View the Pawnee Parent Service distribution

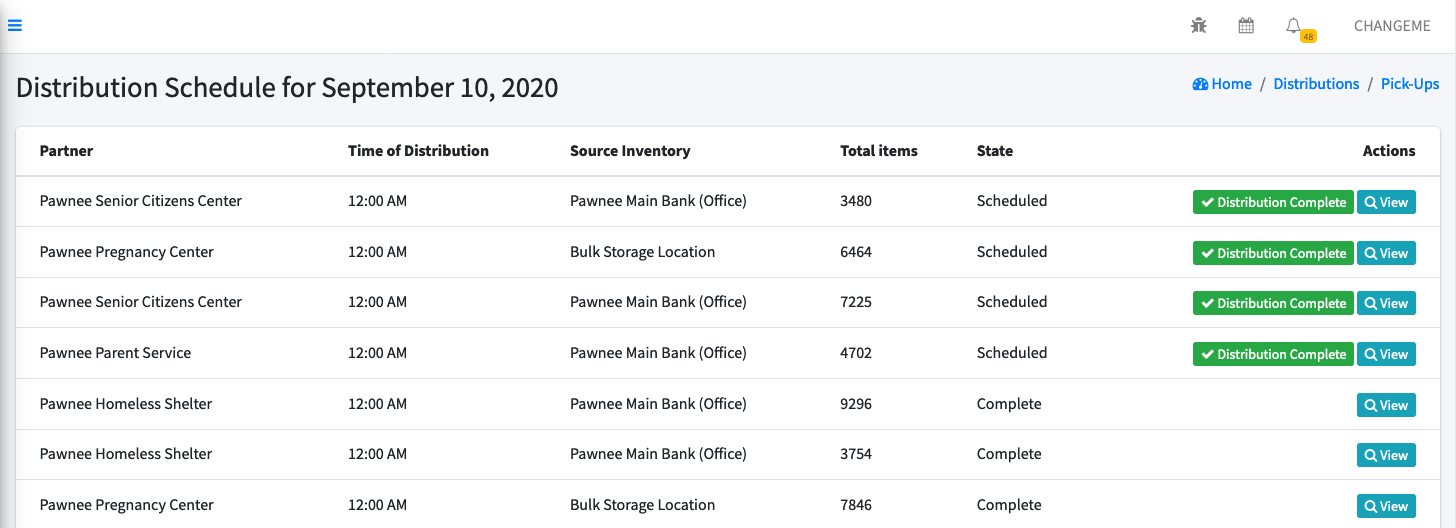tap(1386, 354)
